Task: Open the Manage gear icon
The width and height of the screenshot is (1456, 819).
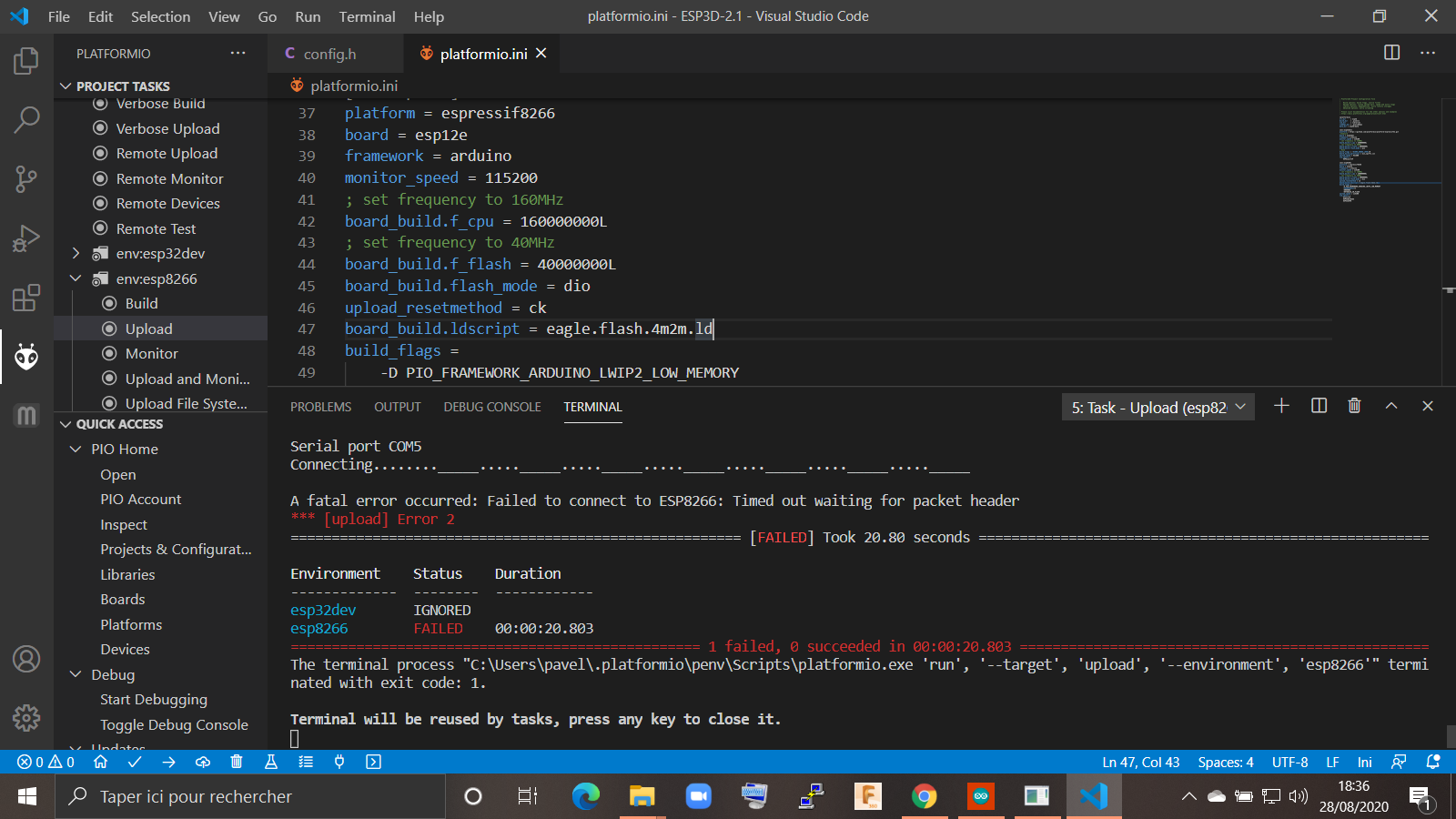Action: 26,718
